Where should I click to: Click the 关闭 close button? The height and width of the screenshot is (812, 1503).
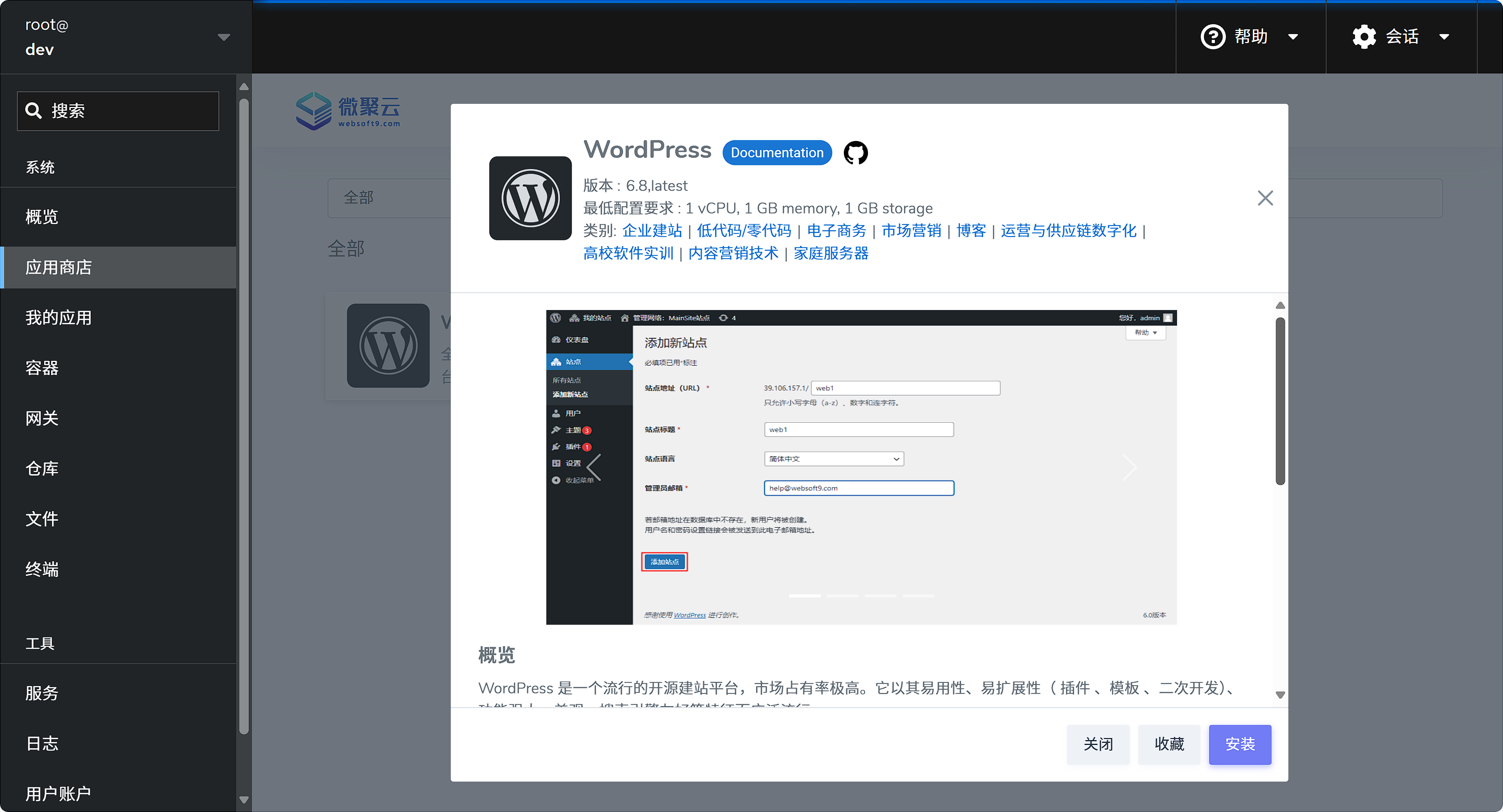click(x=1097, y=744)
